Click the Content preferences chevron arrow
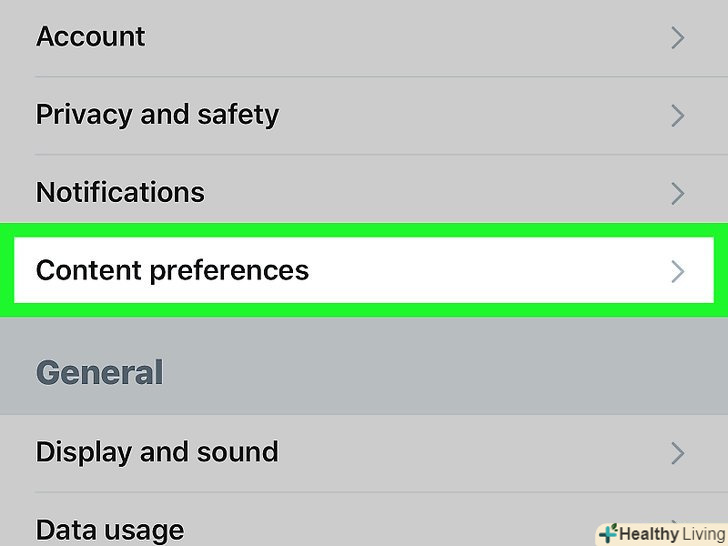 pos(678,271)
